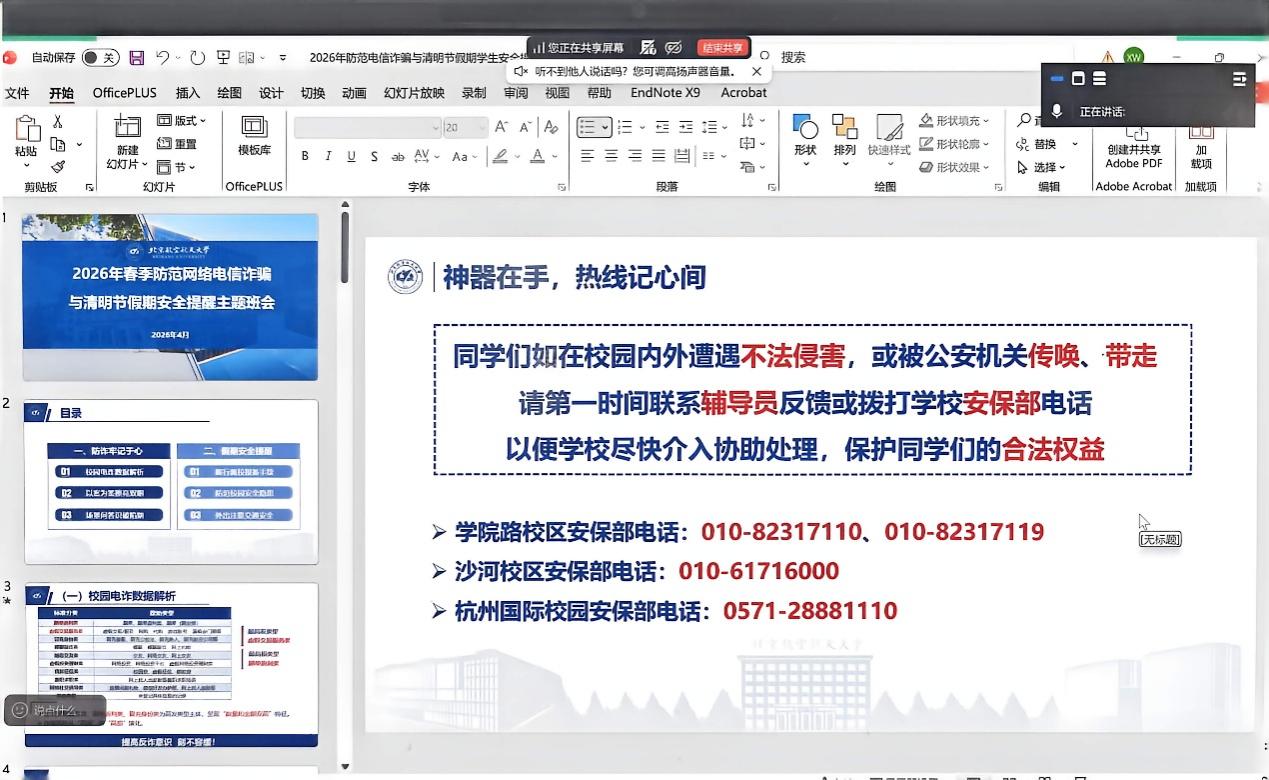The height and width of the screenshot is (780, 1269).
Task: Click the microphone icon in meeting panel
Action: click(x=1057, y=112)
